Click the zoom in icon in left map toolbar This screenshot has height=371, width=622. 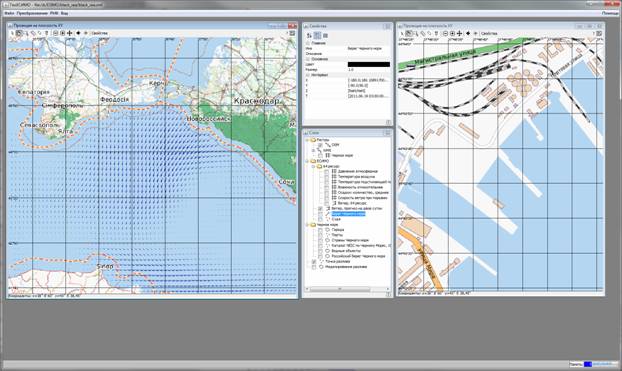pos(62,33)
